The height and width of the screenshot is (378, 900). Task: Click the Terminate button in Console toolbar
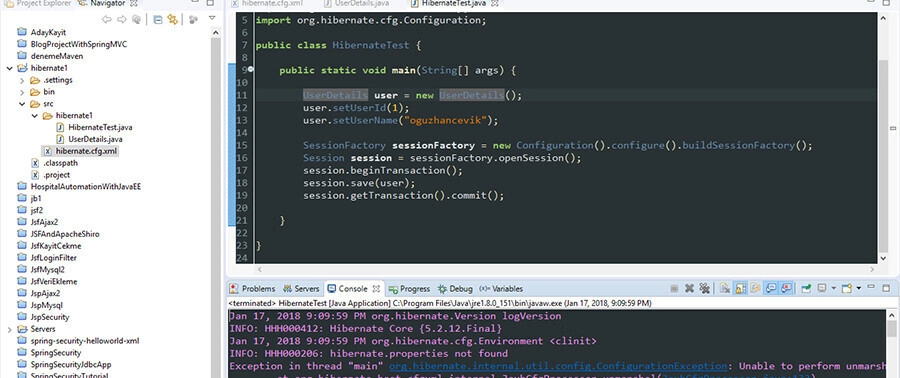[x=674, y=289]
